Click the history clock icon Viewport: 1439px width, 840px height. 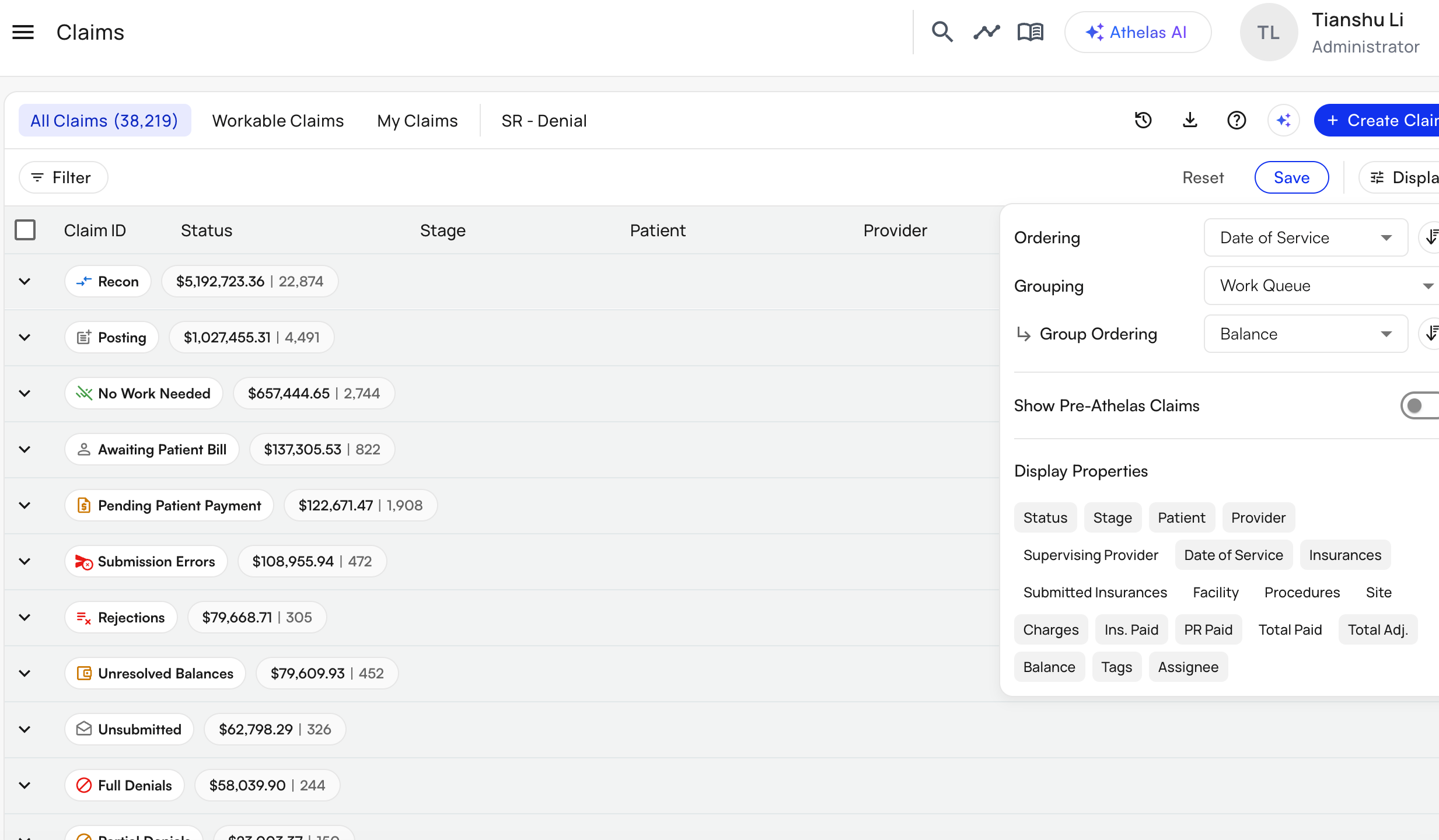(1143, 120)
